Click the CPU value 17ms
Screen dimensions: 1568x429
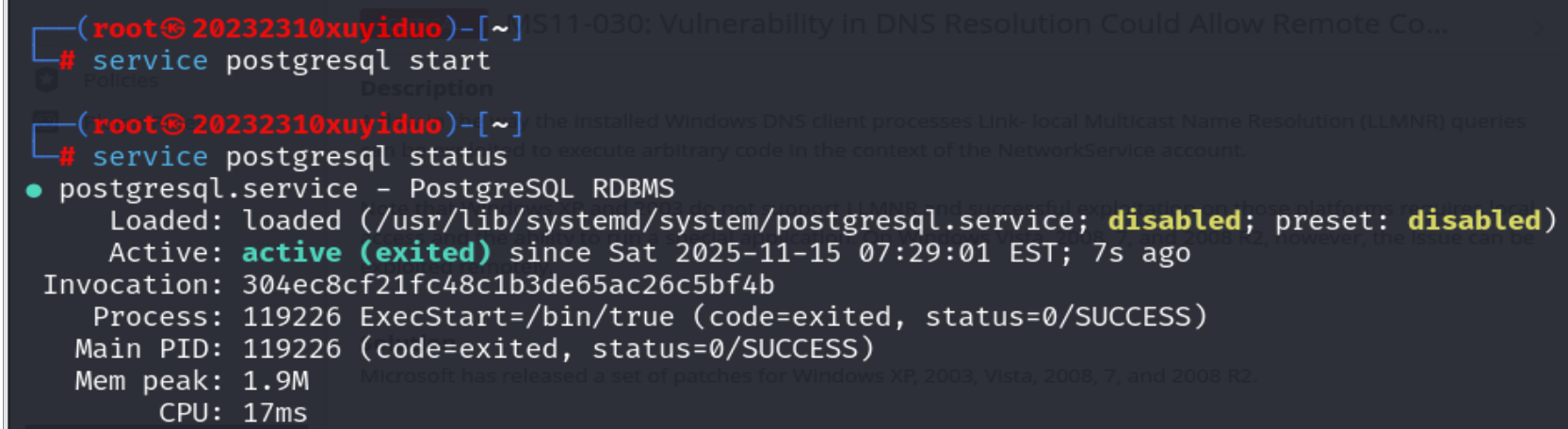[275, 413]
